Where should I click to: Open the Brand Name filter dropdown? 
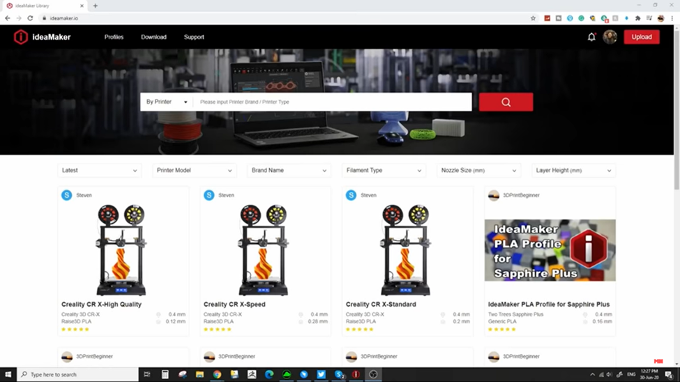click(x=289, y=170)
